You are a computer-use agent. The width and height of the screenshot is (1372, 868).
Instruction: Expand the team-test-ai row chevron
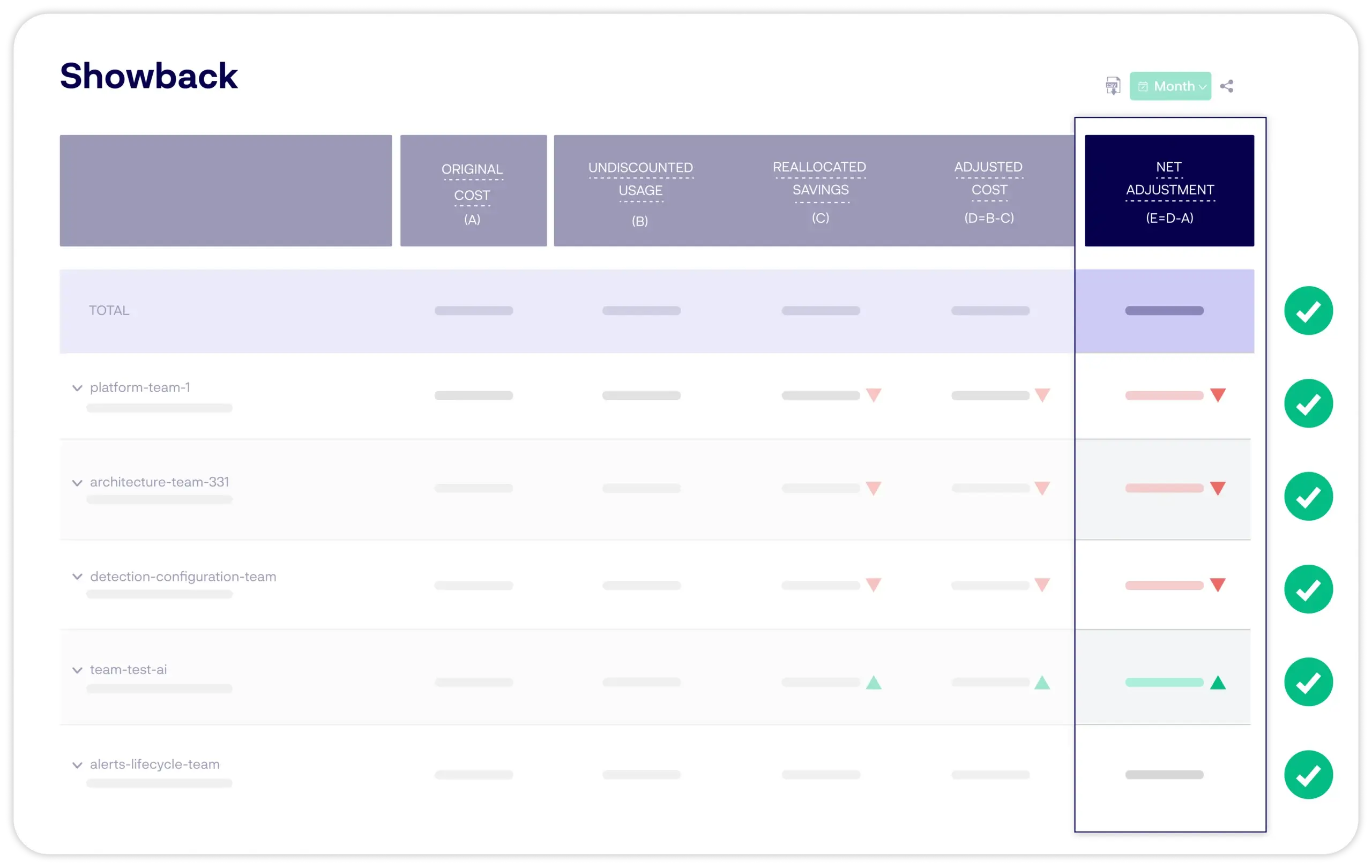(x=78, y=670)
